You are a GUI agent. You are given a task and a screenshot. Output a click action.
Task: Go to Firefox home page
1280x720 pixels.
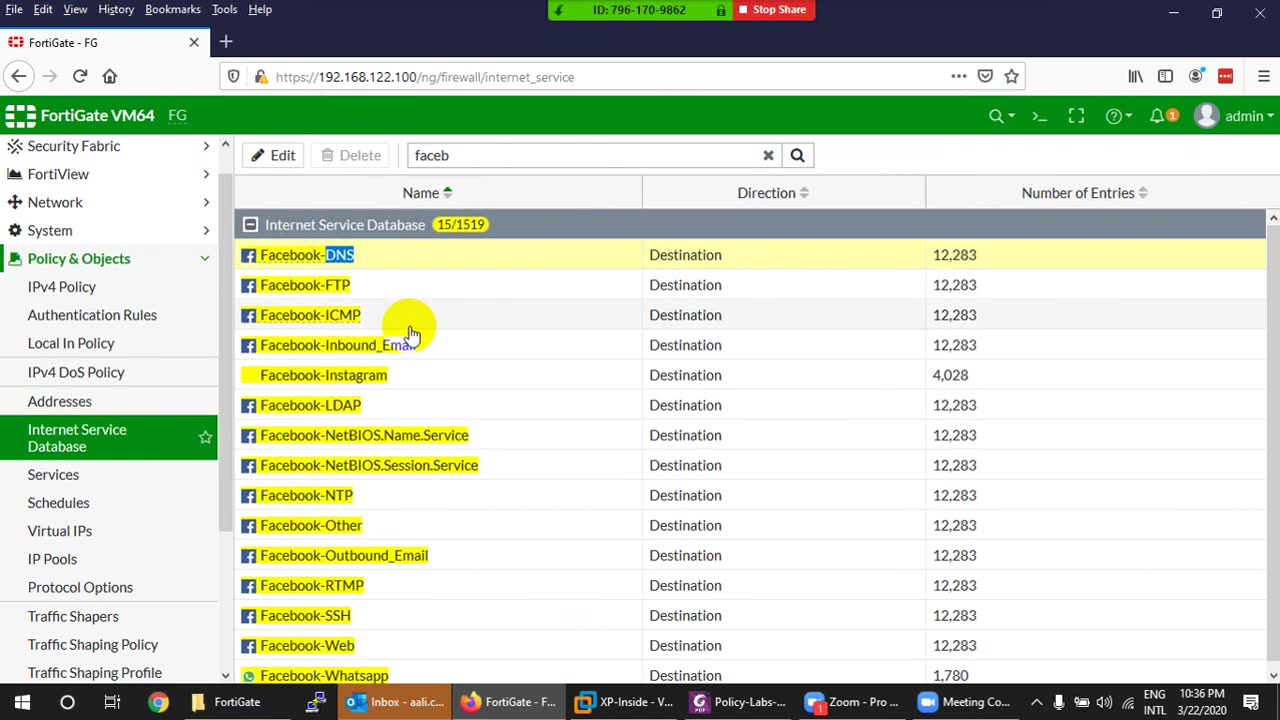[x=110, y=76]
